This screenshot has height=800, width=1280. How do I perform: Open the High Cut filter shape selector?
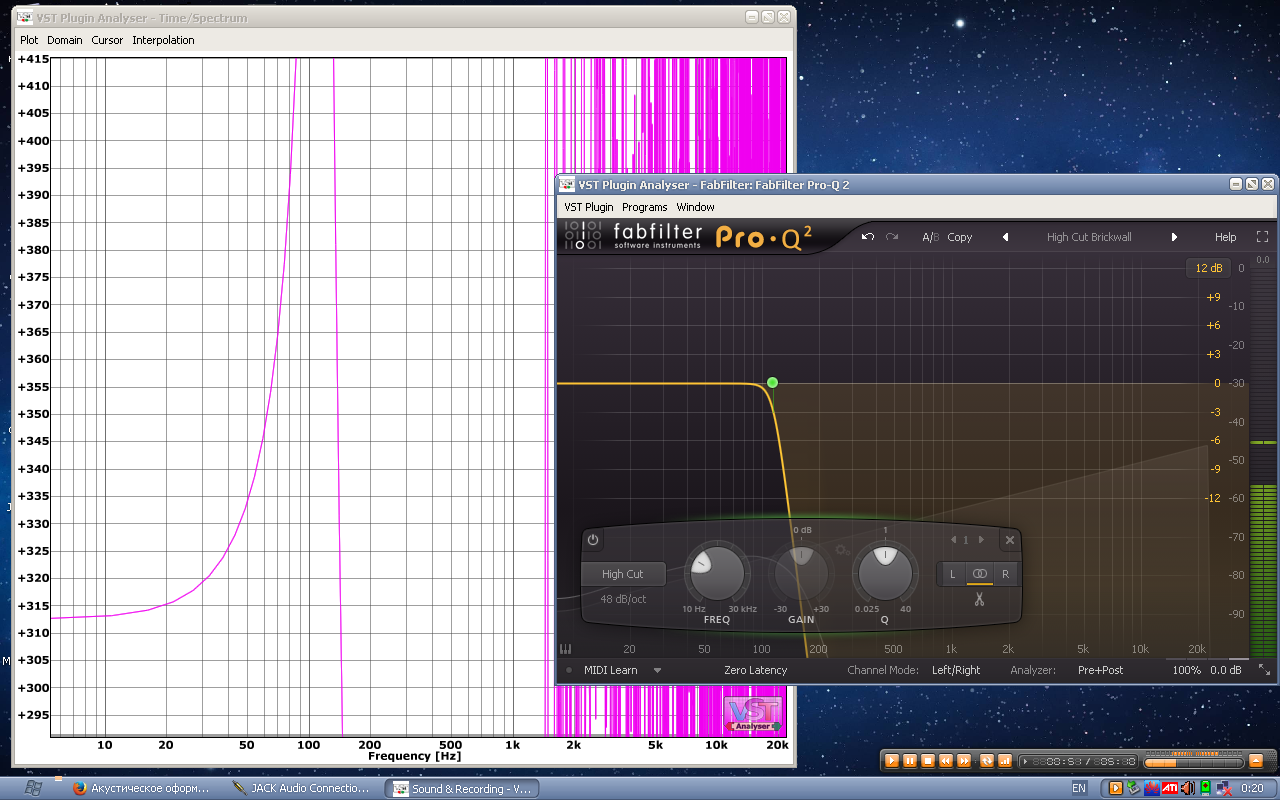coord(623,574)
